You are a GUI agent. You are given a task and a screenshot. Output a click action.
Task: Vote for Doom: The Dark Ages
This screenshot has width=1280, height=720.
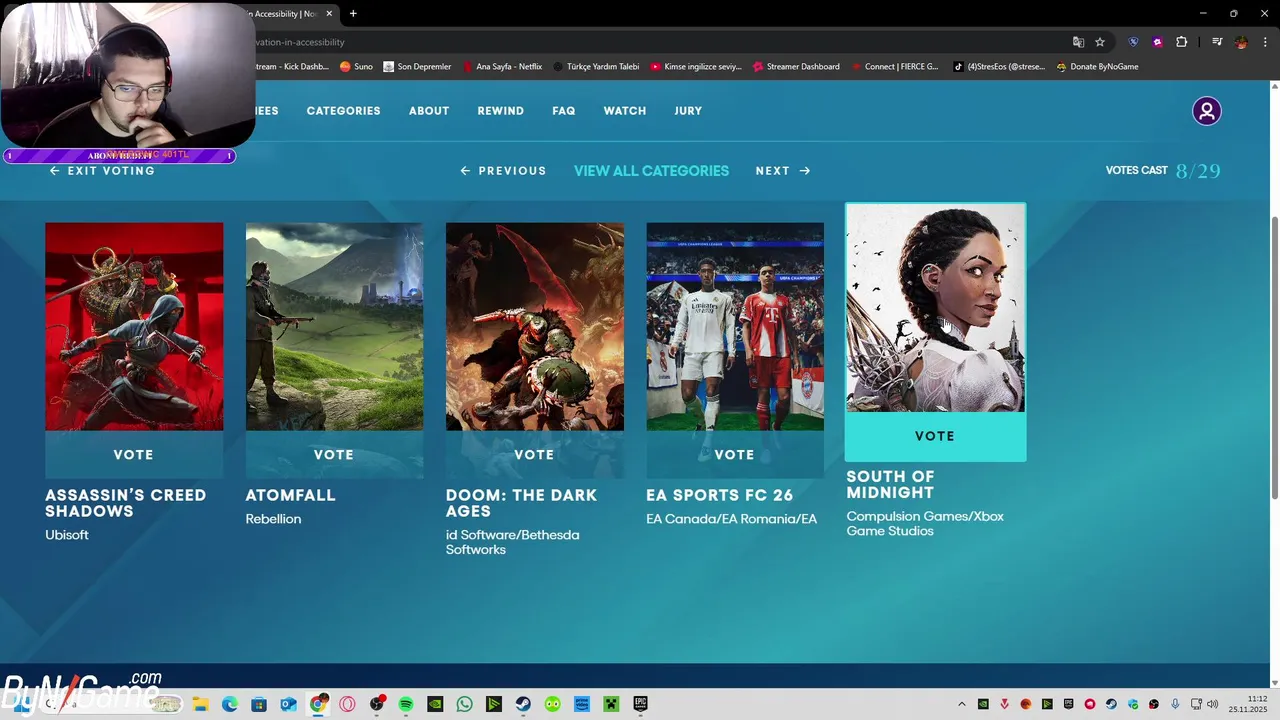tap(534, 455)
